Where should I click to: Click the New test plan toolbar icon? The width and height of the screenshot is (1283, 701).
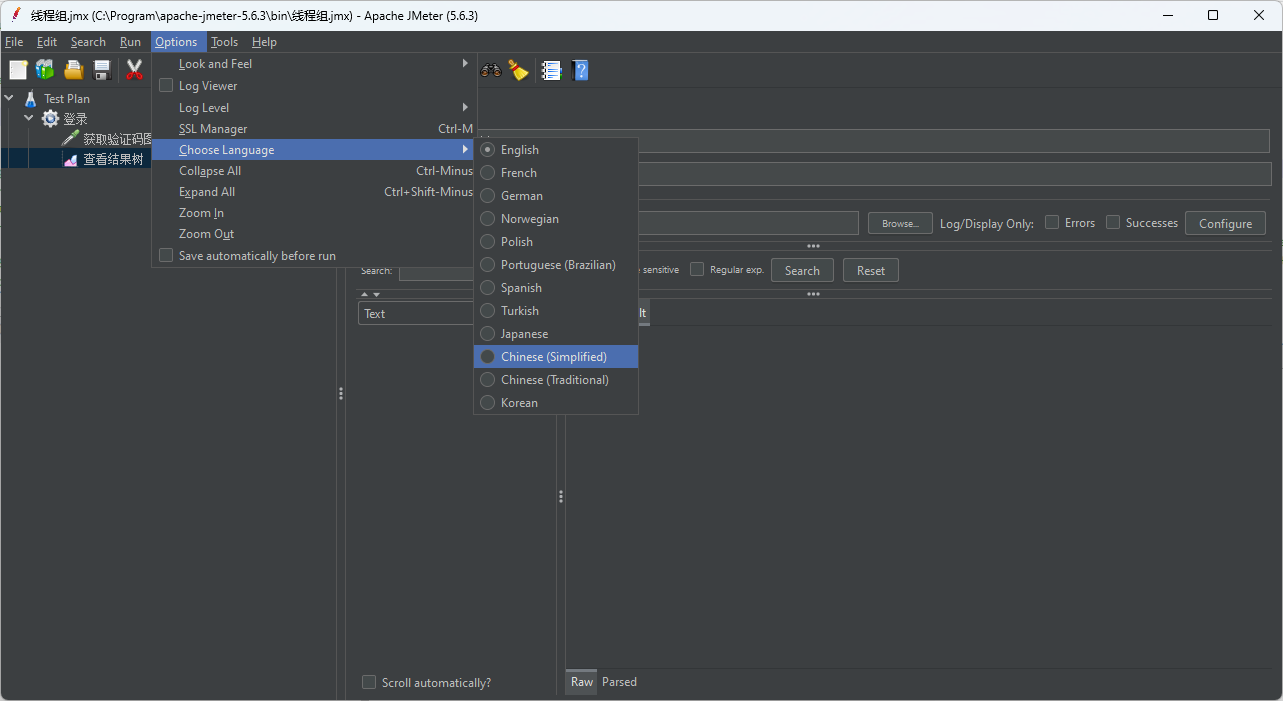point(18,70)
